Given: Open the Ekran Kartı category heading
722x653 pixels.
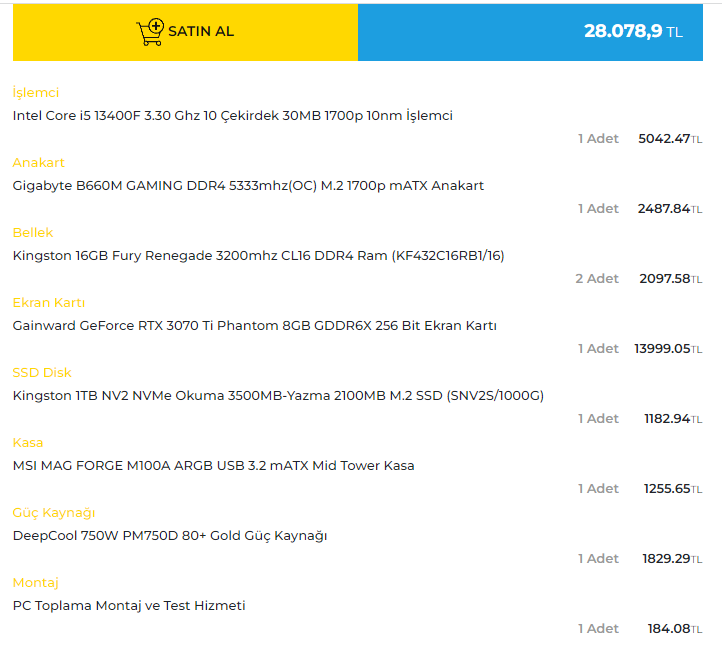Looking at the screenshot, I should click(49, 303).
